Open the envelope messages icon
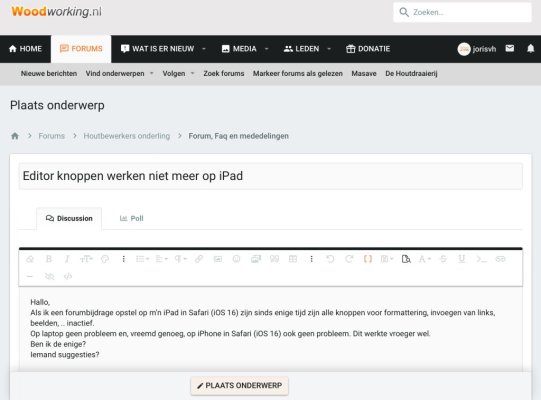The width and height of the screenshot is (541, 400). pos(510,48)
